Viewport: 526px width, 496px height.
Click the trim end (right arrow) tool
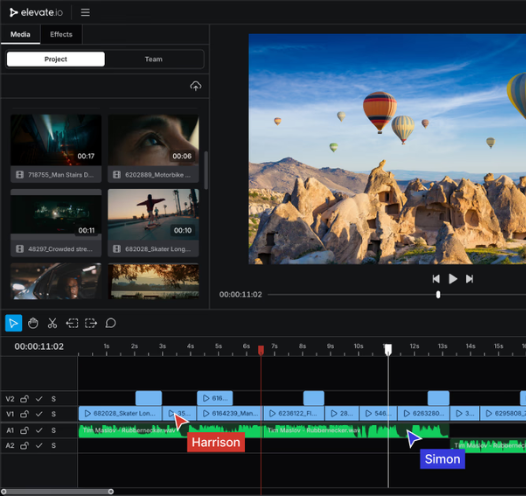91,323
